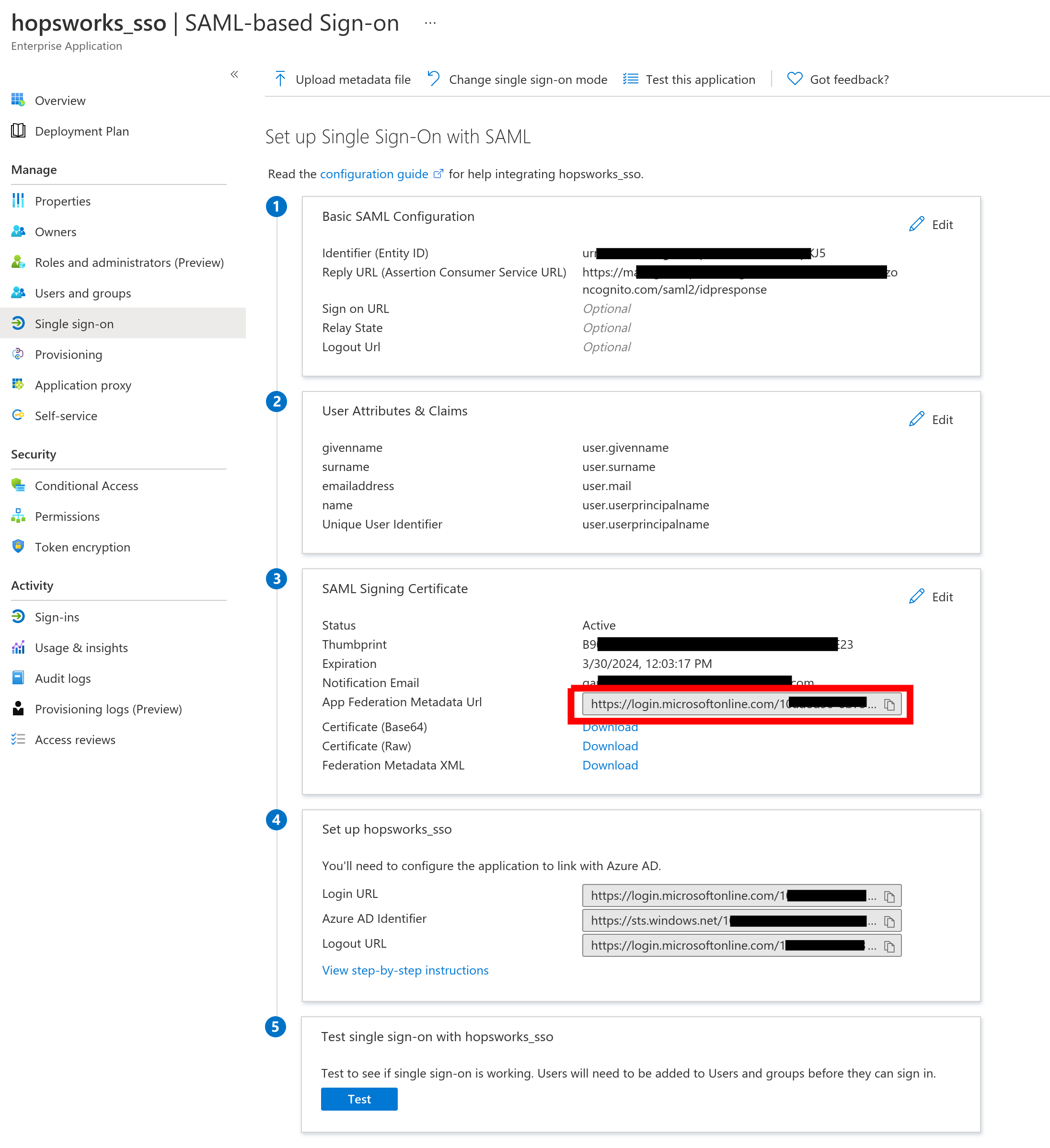Download the Federation Metadata XML
The height and width of the screenshot is (1148, 1050).
(x=610, y=765)
